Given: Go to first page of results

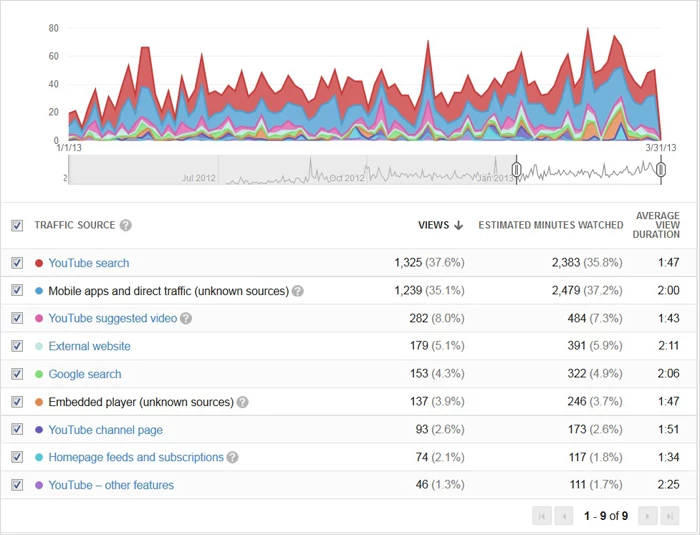Looking at the screenshot, I should click(542, 516).
